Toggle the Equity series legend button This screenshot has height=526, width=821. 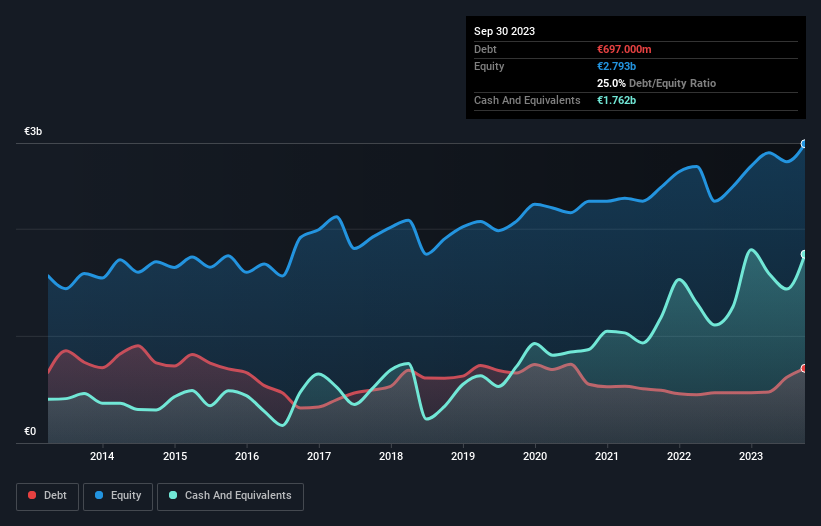click(x=118, y=496)
